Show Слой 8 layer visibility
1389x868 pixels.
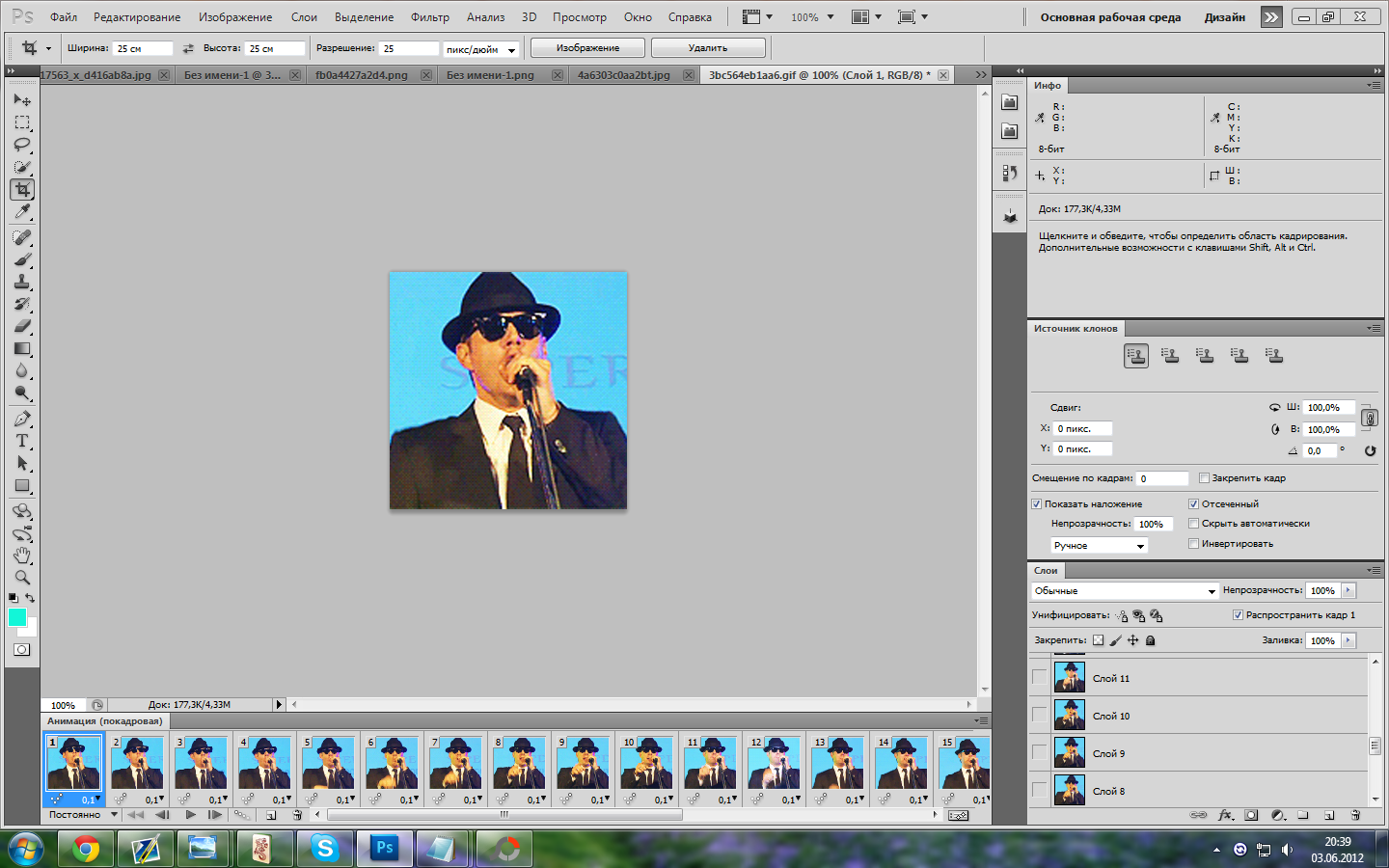pos(1039,791)
